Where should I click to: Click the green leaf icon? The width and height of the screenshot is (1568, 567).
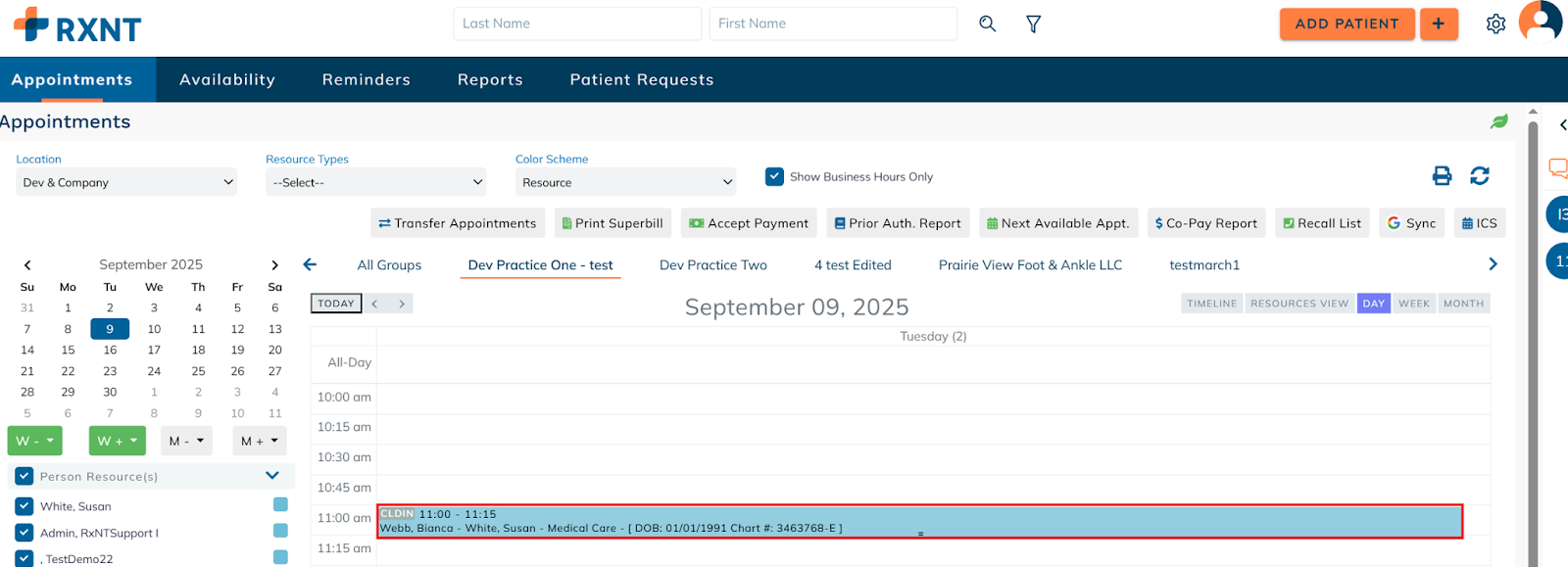pyautogui.click(x=1499, y=121)
